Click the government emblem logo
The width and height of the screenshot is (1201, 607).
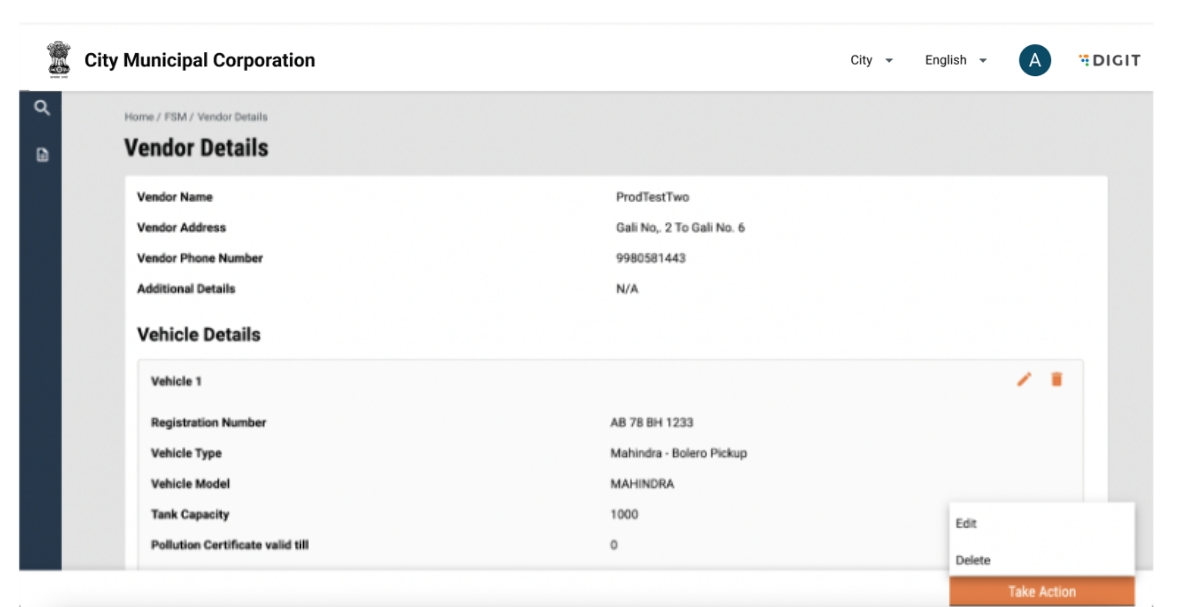point(59,60)
